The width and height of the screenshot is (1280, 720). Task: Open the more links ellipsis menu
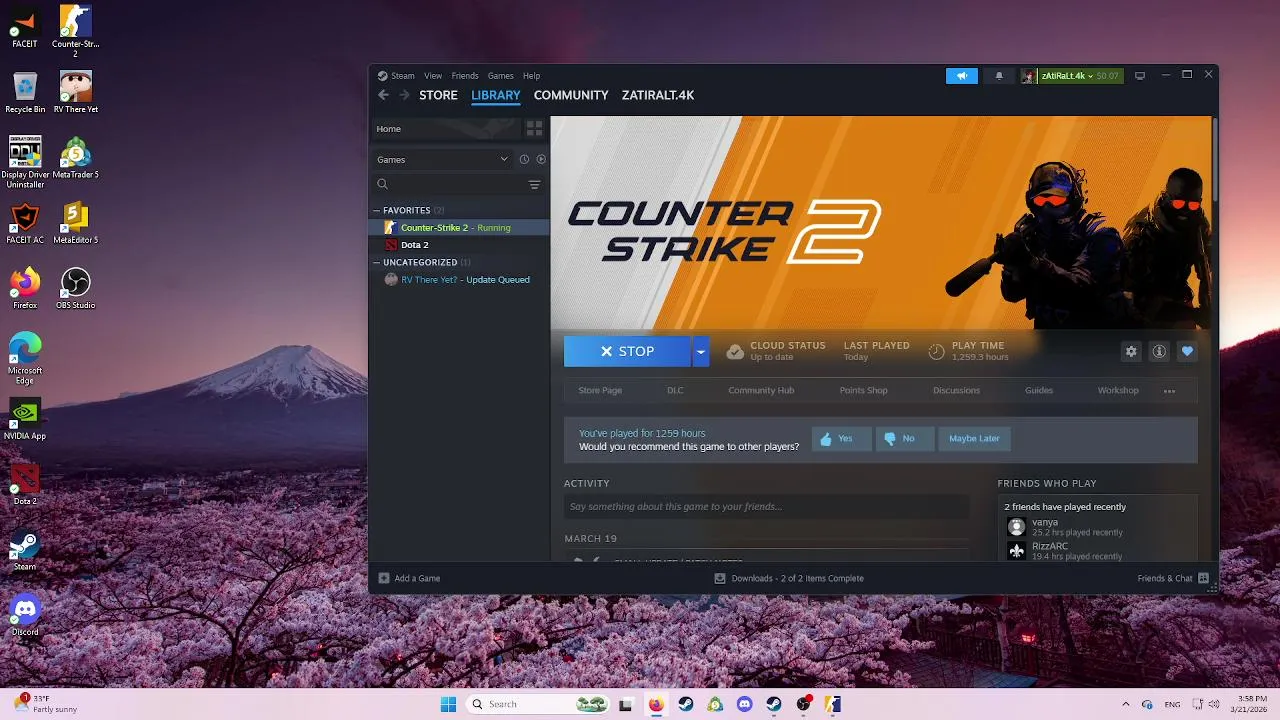[x=1169, y=391]
